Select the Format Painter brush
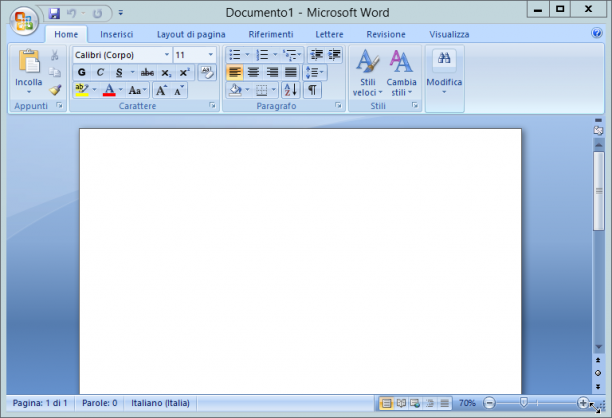 (55, 90)
